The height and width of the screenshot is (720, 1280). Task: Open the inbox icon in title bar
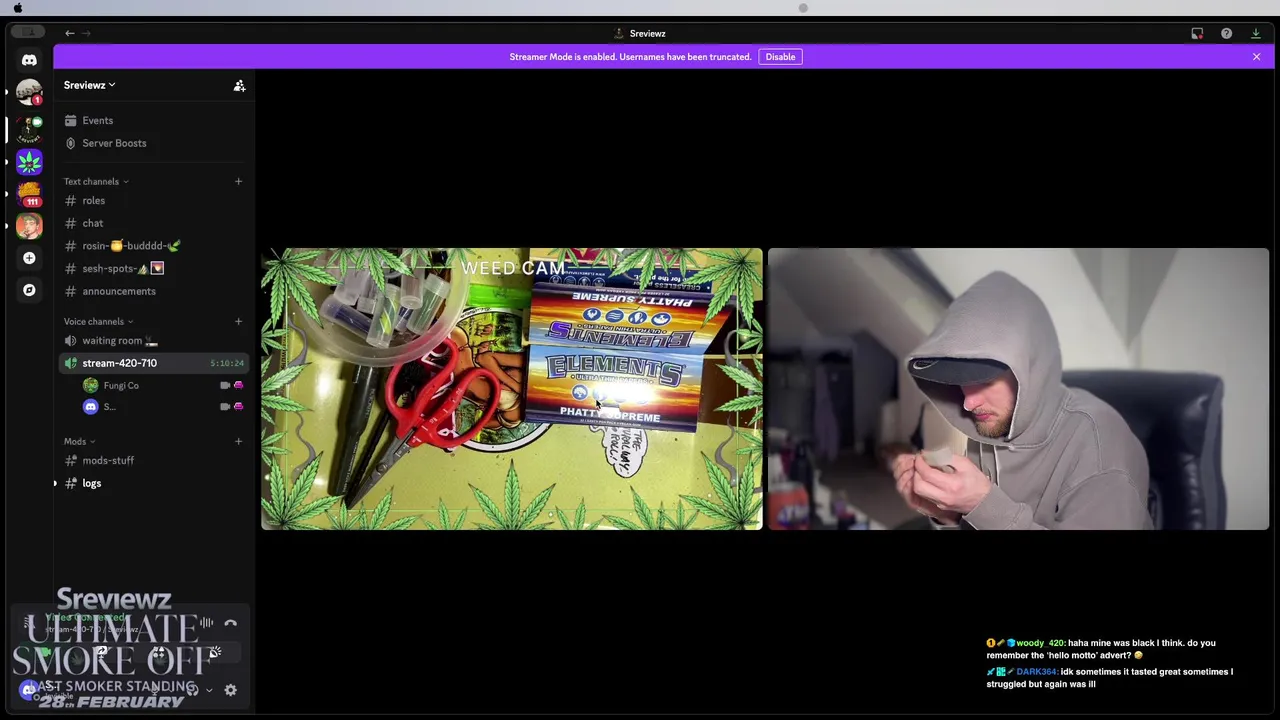1197,33
